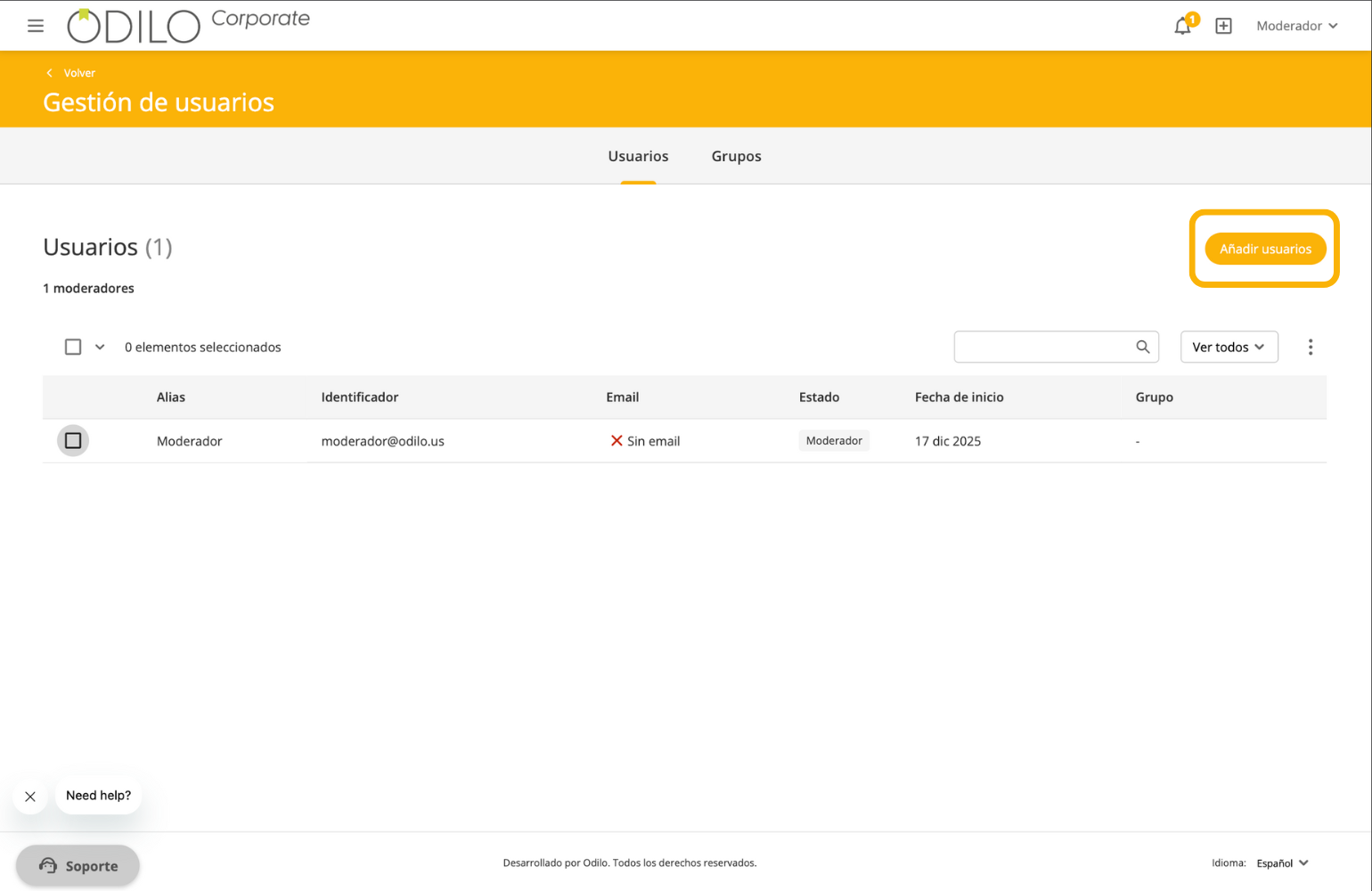Select the Usuarios tab

click(638, 156)
